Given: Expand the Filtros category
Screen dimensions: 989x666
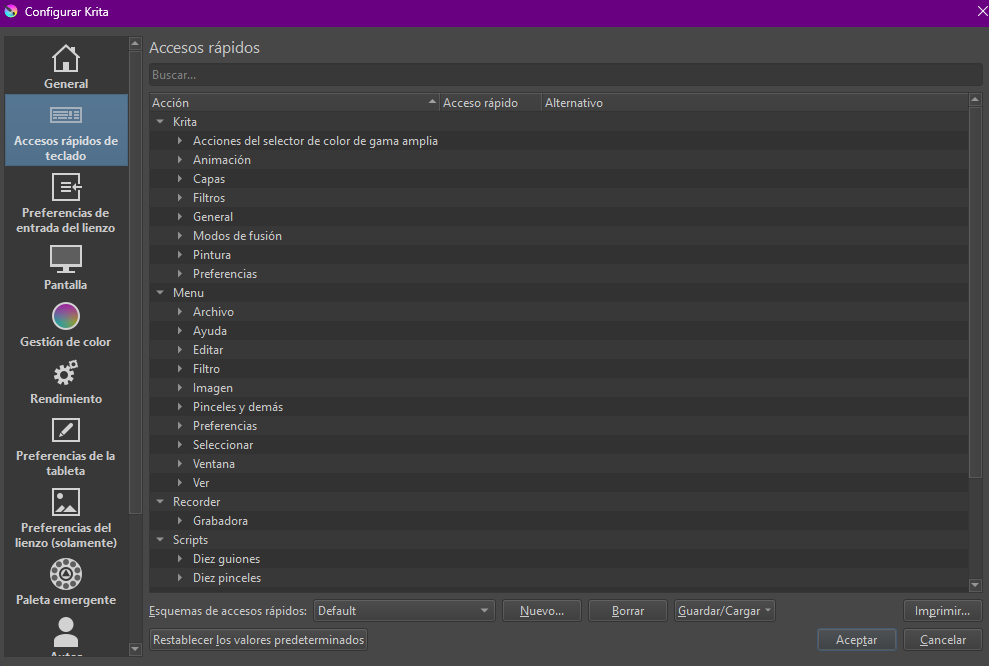Looking at the screenshot, I should 180,197.
